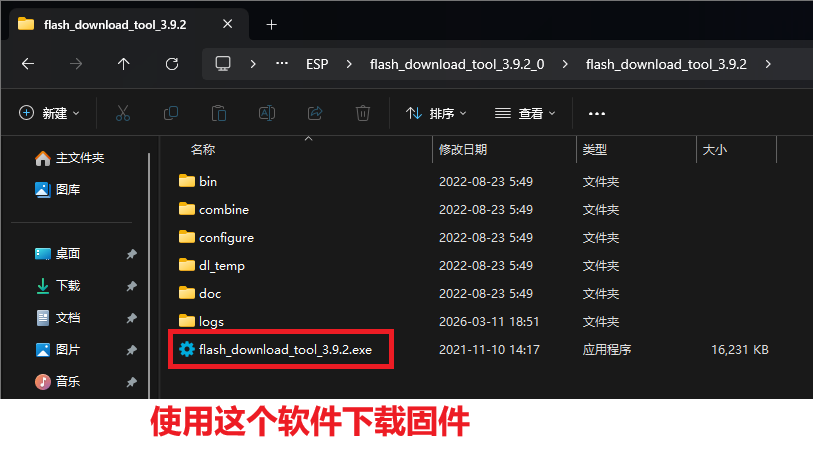
Task: Expand the 排序 (Sort) dropdown menu
Action: point(436,114)
